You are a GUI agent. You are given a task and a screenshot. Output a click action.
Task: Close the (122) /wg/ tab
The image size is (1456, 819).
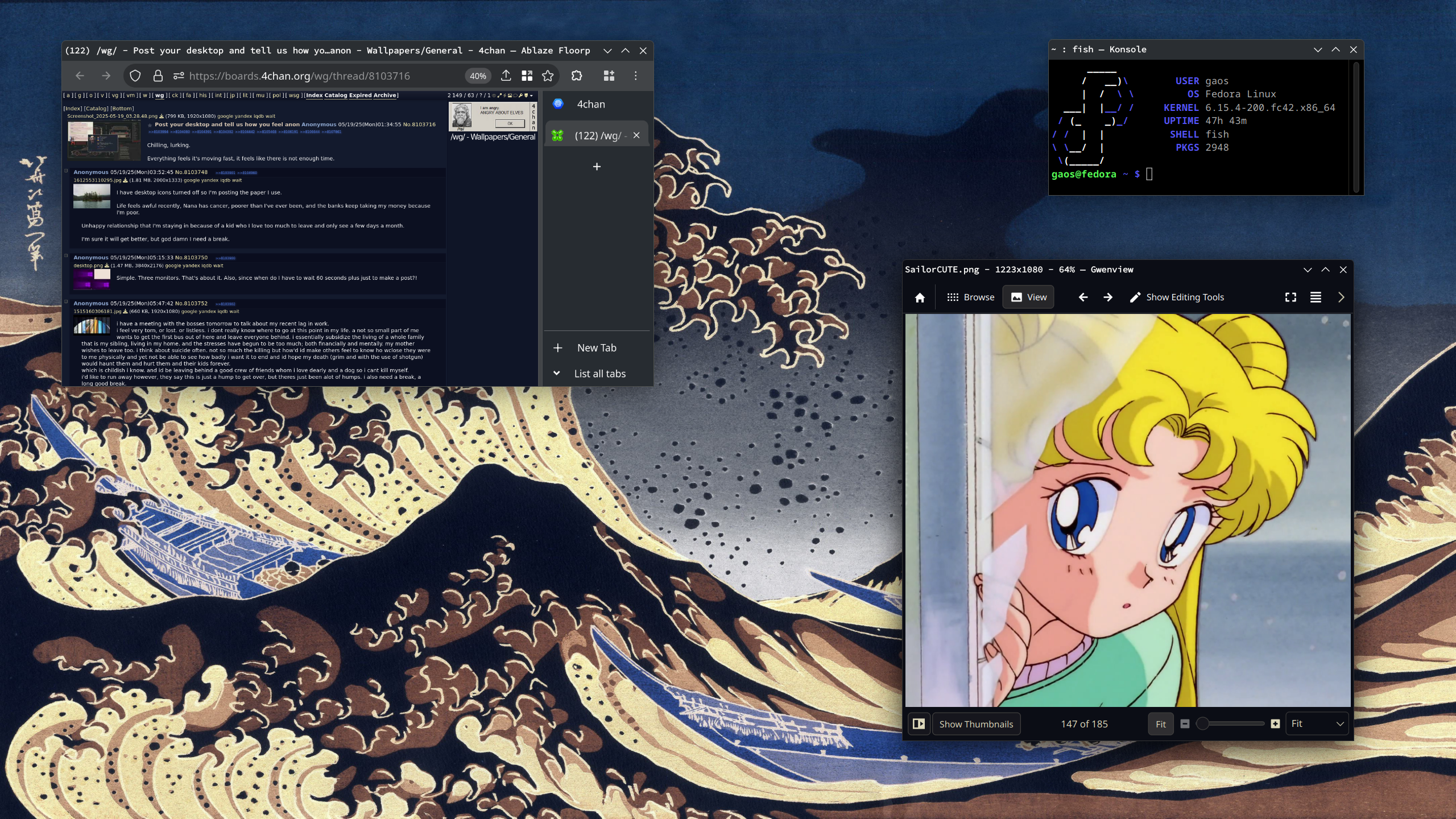pos(636,135)
